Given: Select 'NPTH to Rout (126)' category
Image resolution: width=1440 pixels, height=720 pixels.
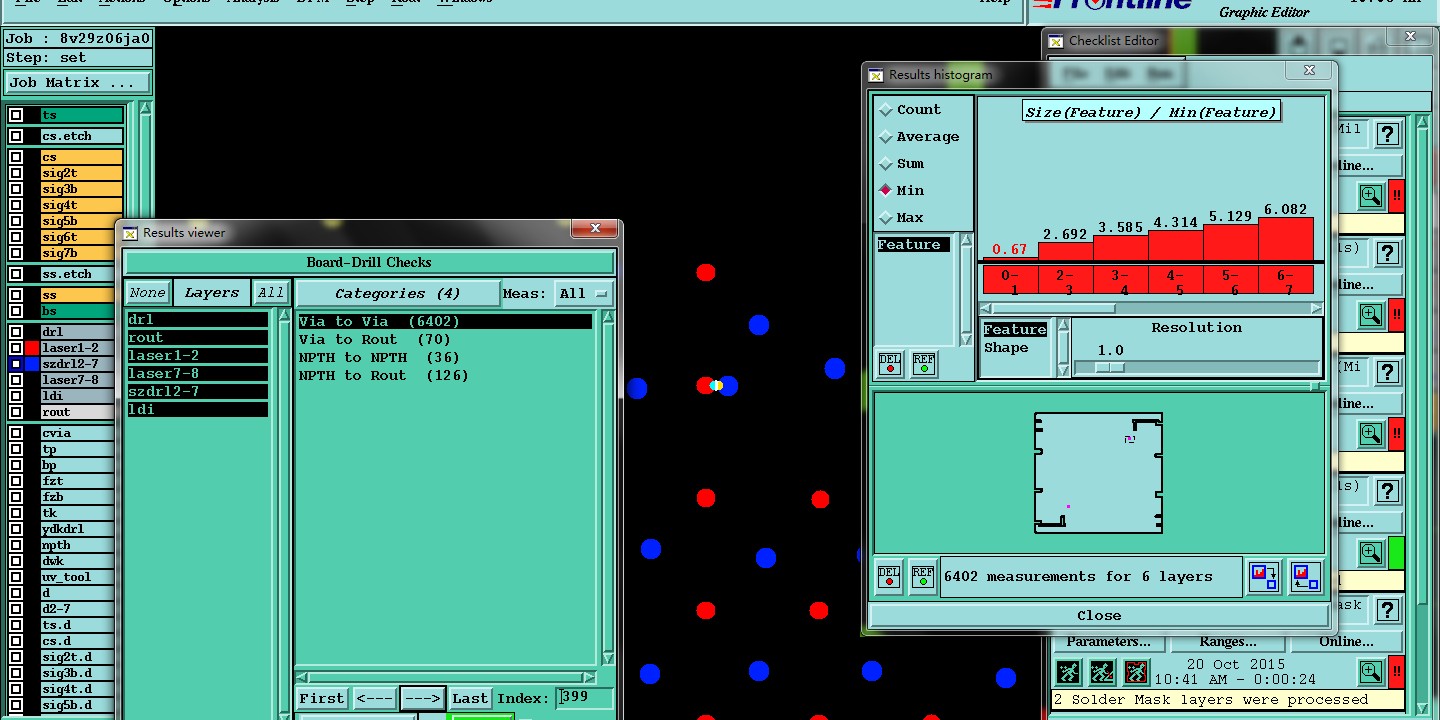Looking at the screenshot, I should [383, 376].
